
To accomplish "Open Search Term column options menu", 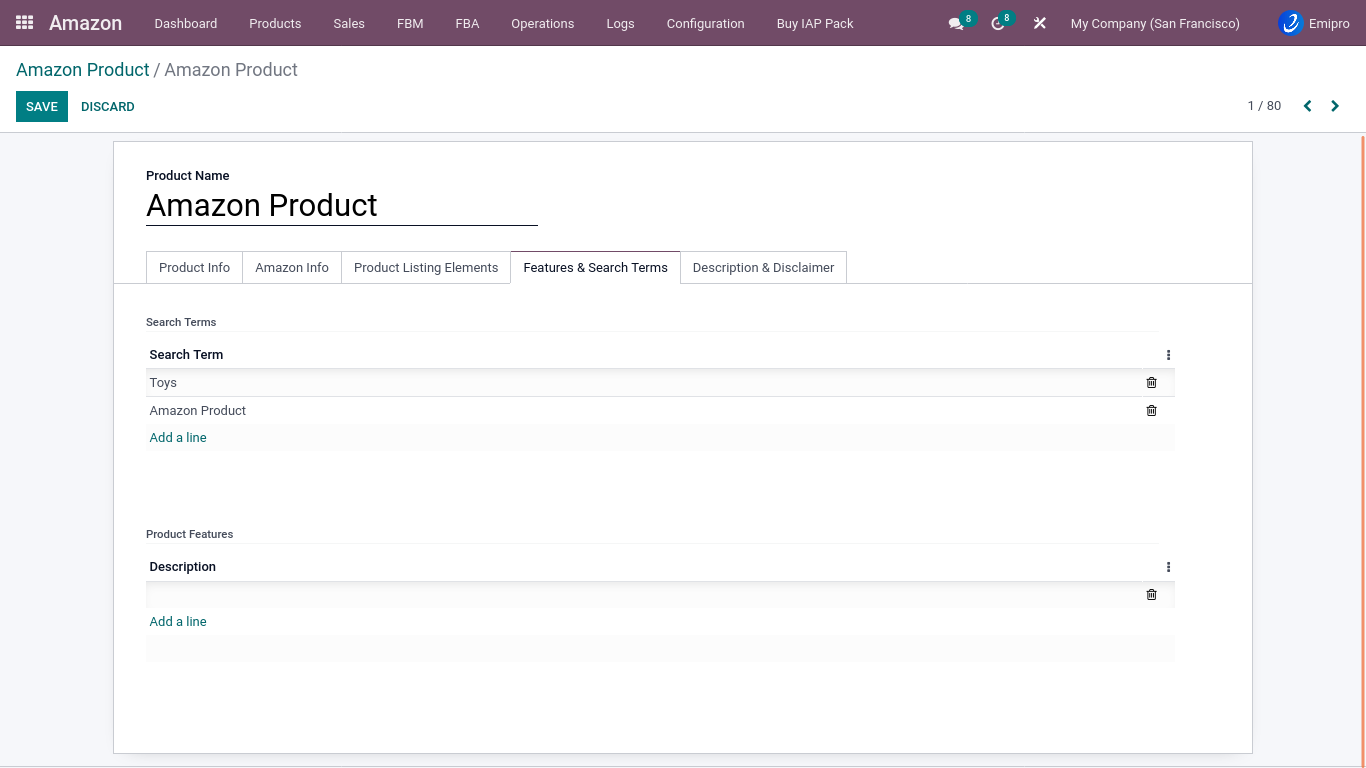I will point(1168,355).
